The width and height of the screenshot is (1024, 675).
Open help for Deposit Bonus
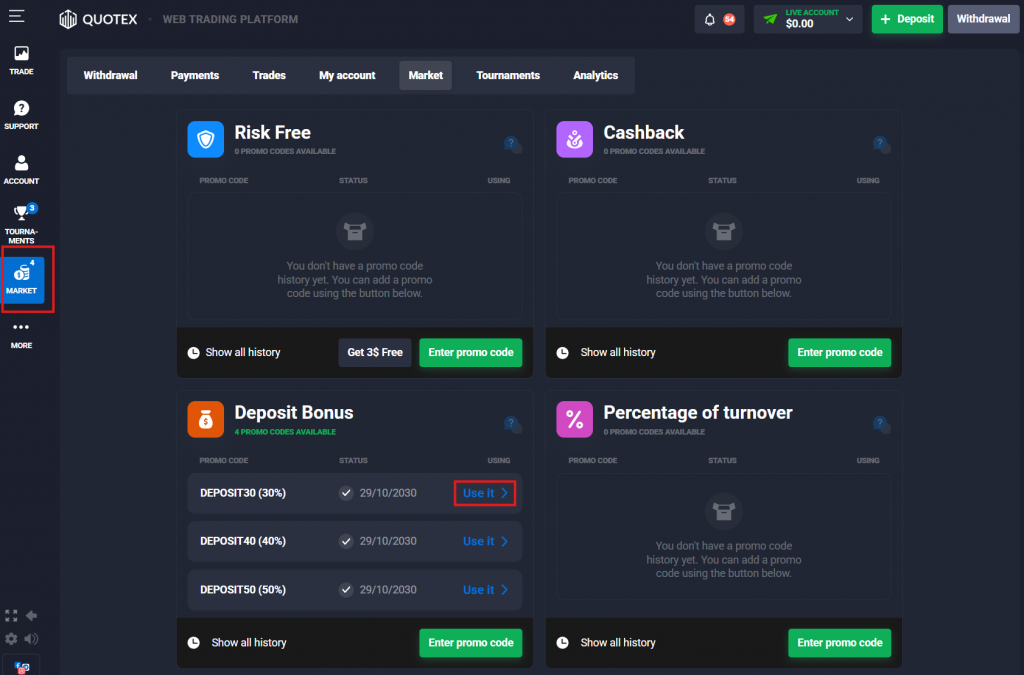(x=512, y=424)
